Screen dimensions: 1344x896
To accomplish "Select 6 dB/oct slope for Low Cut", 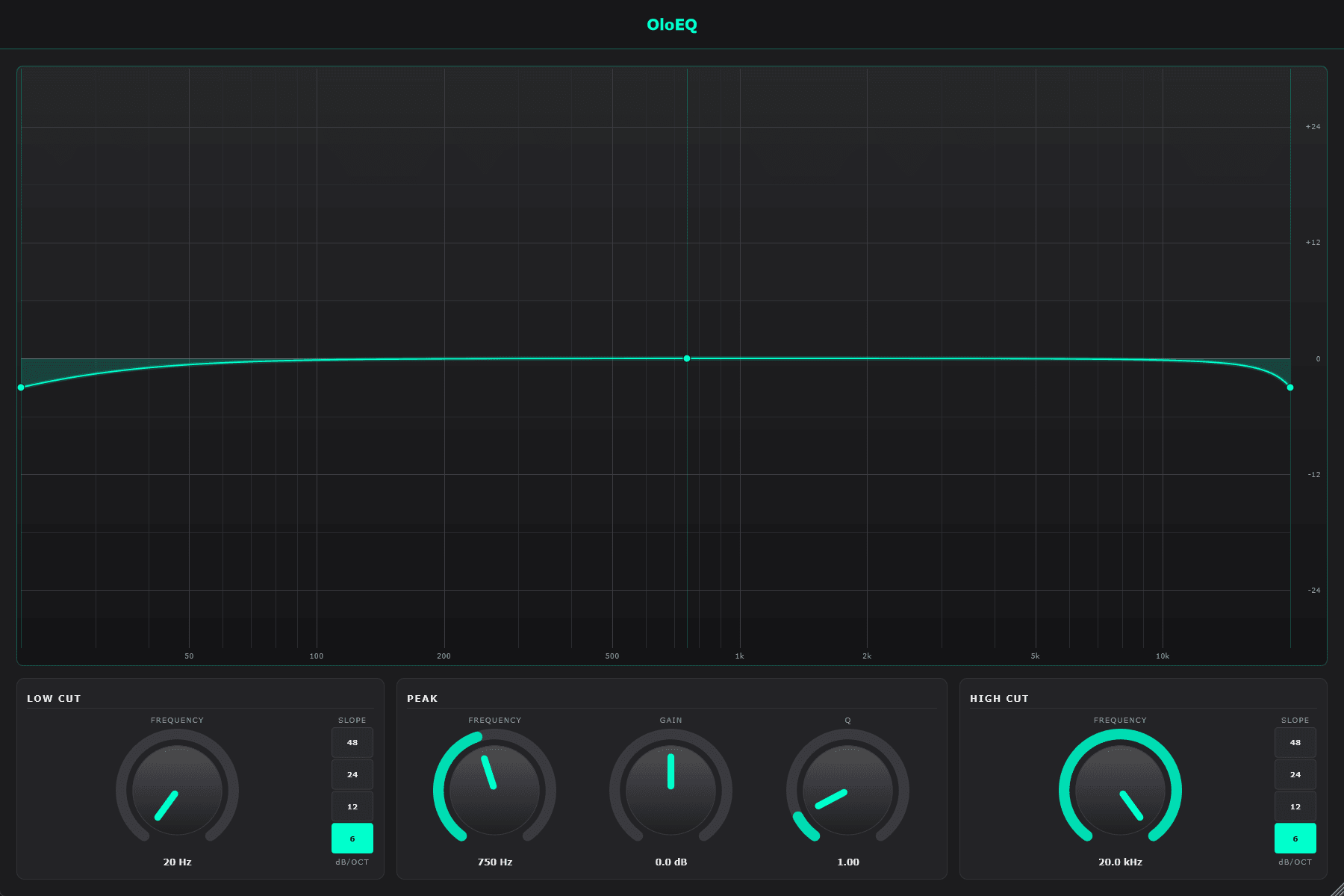I will (352, 839).
